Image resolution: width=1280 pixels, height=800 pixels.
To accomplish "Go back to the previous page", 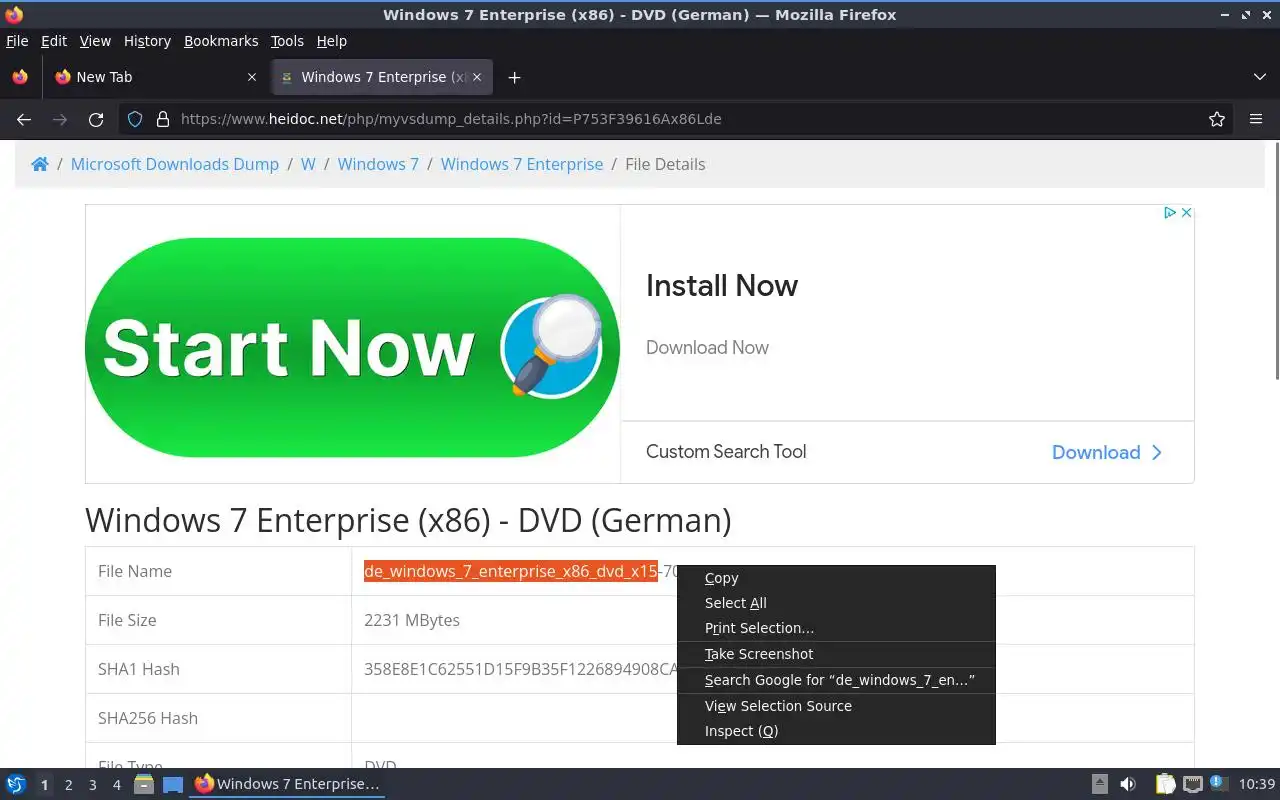I will coord(24,119).
